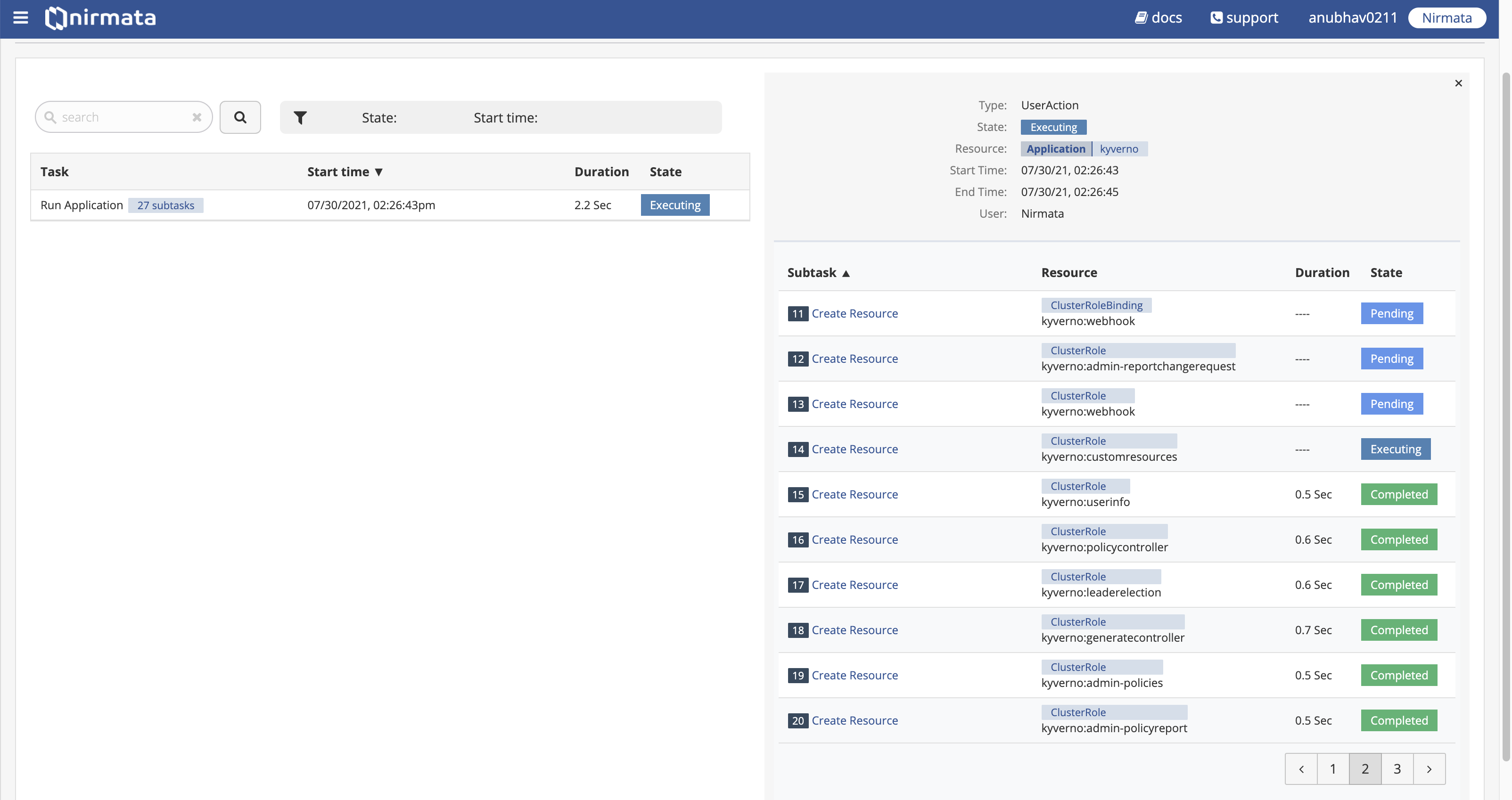
Task: Click kyverno:generatecontroller resource name
Action: coord(1112,638)
